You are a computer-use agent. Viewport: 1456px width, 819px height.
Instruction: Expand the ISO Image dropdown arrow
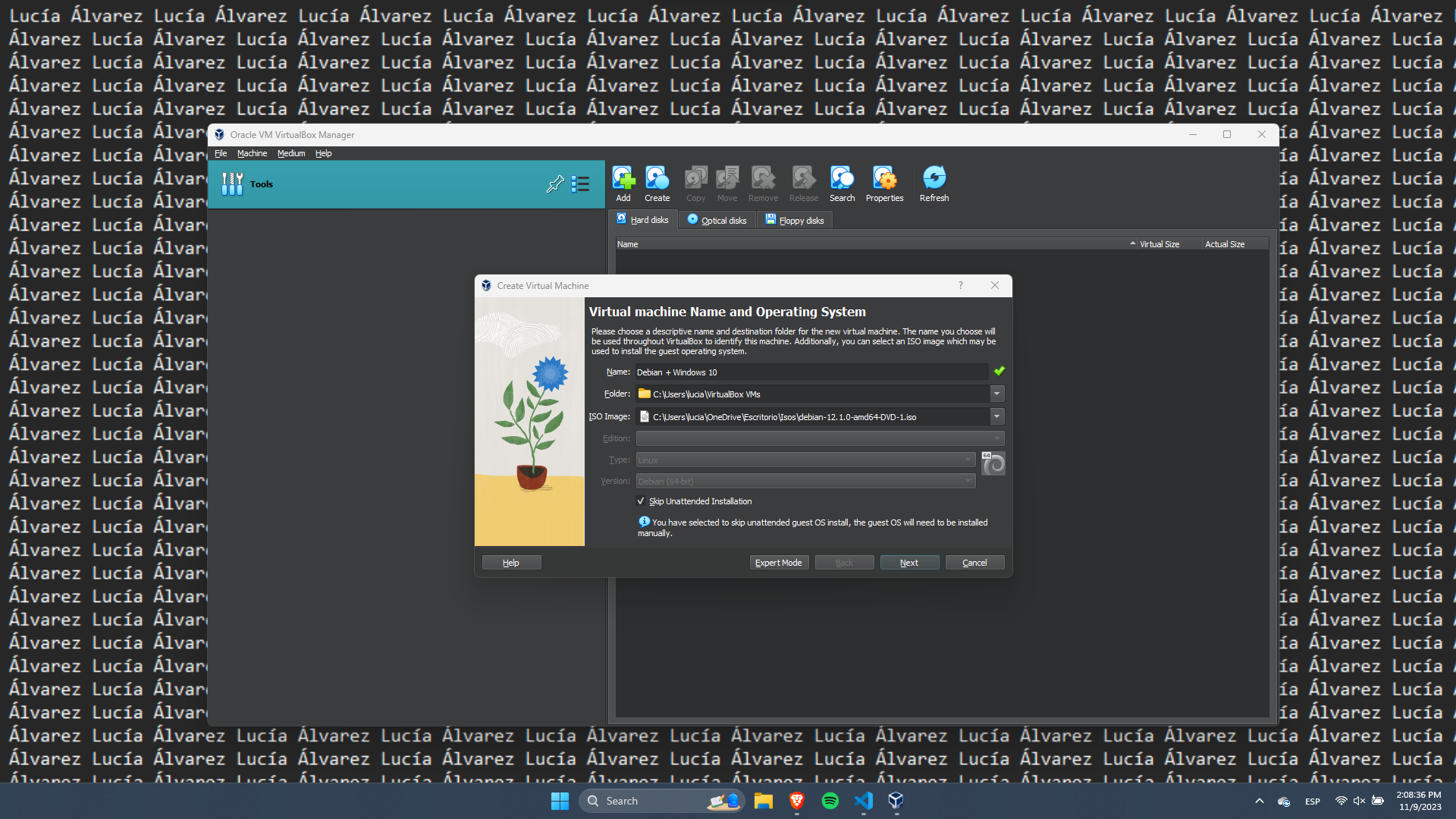[996, 416]
